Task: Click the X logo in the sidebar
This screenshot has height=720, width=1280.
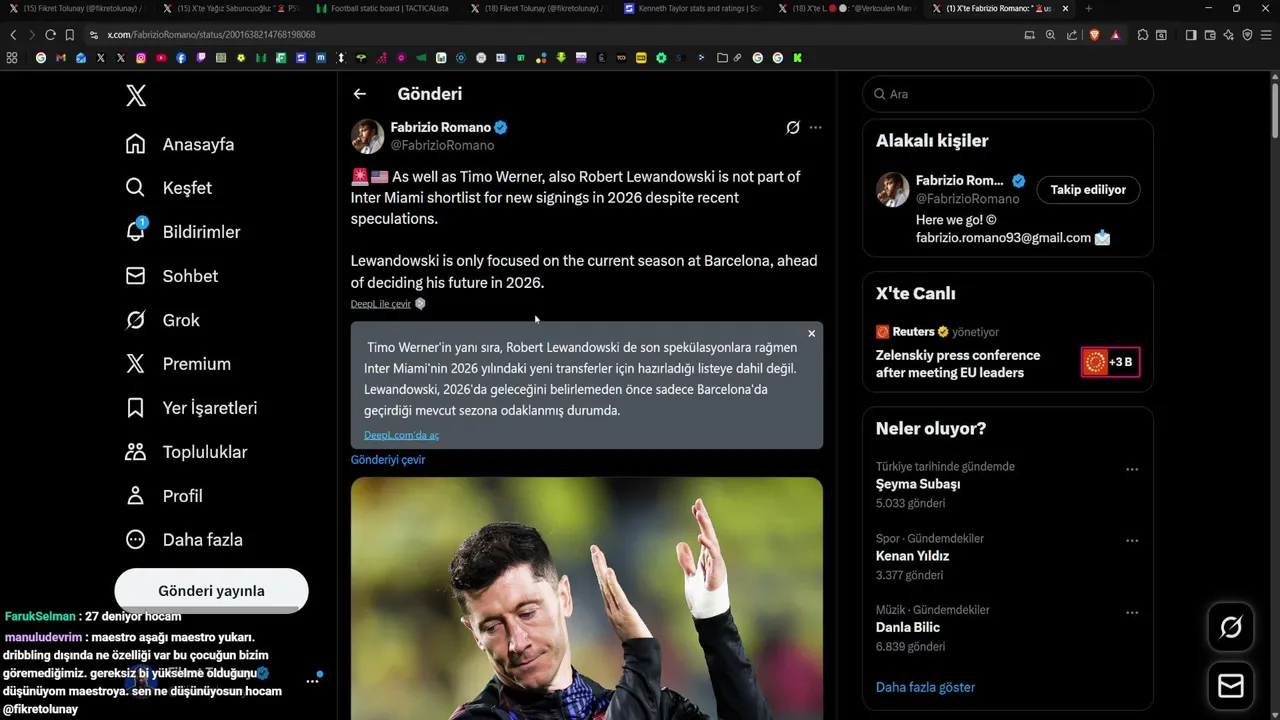Action: 136,96
